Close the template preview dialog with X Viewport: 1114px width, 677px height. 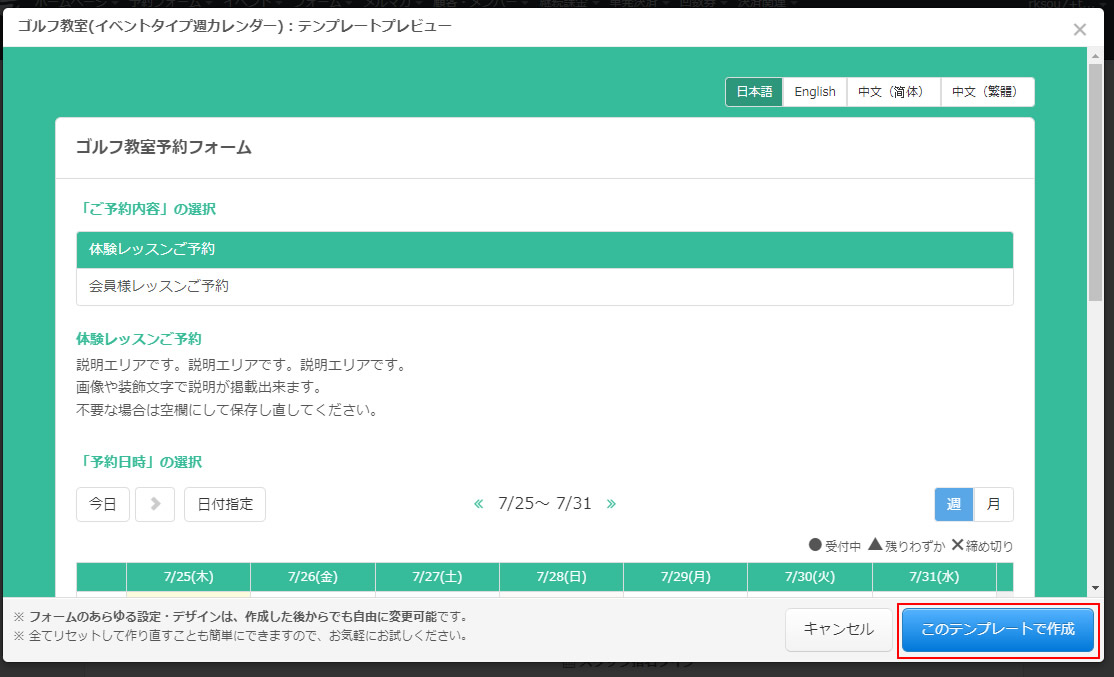click(x=1079, y=30)
